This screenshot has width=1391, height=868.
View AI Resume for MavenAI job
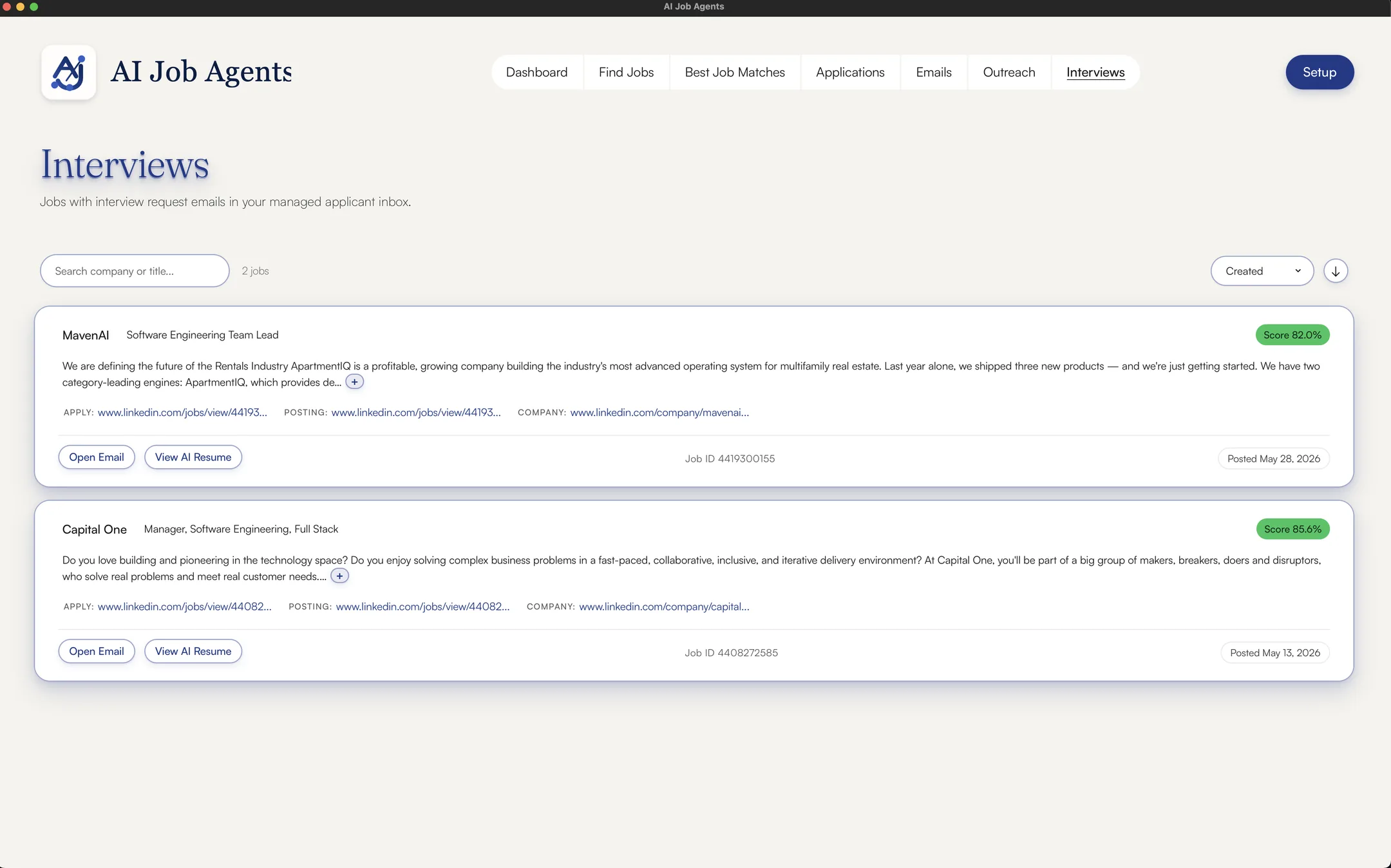(x=193, y=457)
